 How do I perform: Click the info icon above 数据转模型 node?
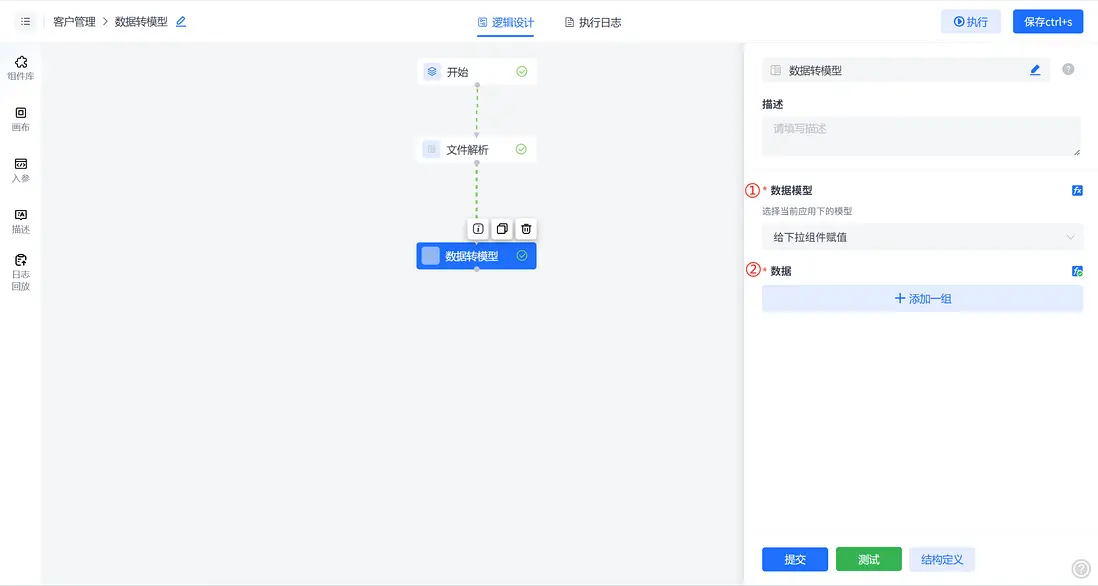[x=477, y=228]
